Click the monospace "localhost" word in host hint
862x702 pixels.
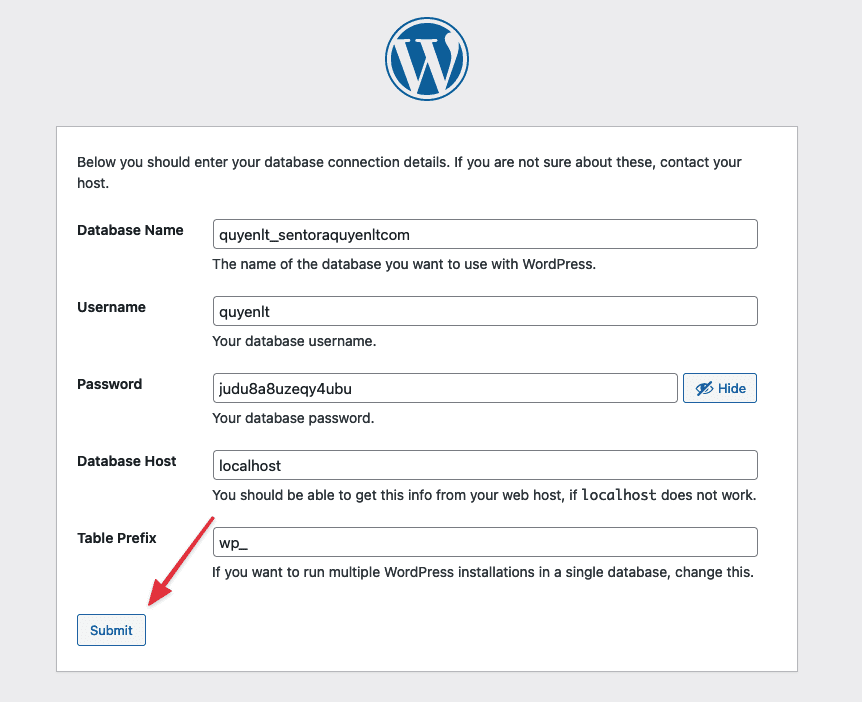point(619,496)
